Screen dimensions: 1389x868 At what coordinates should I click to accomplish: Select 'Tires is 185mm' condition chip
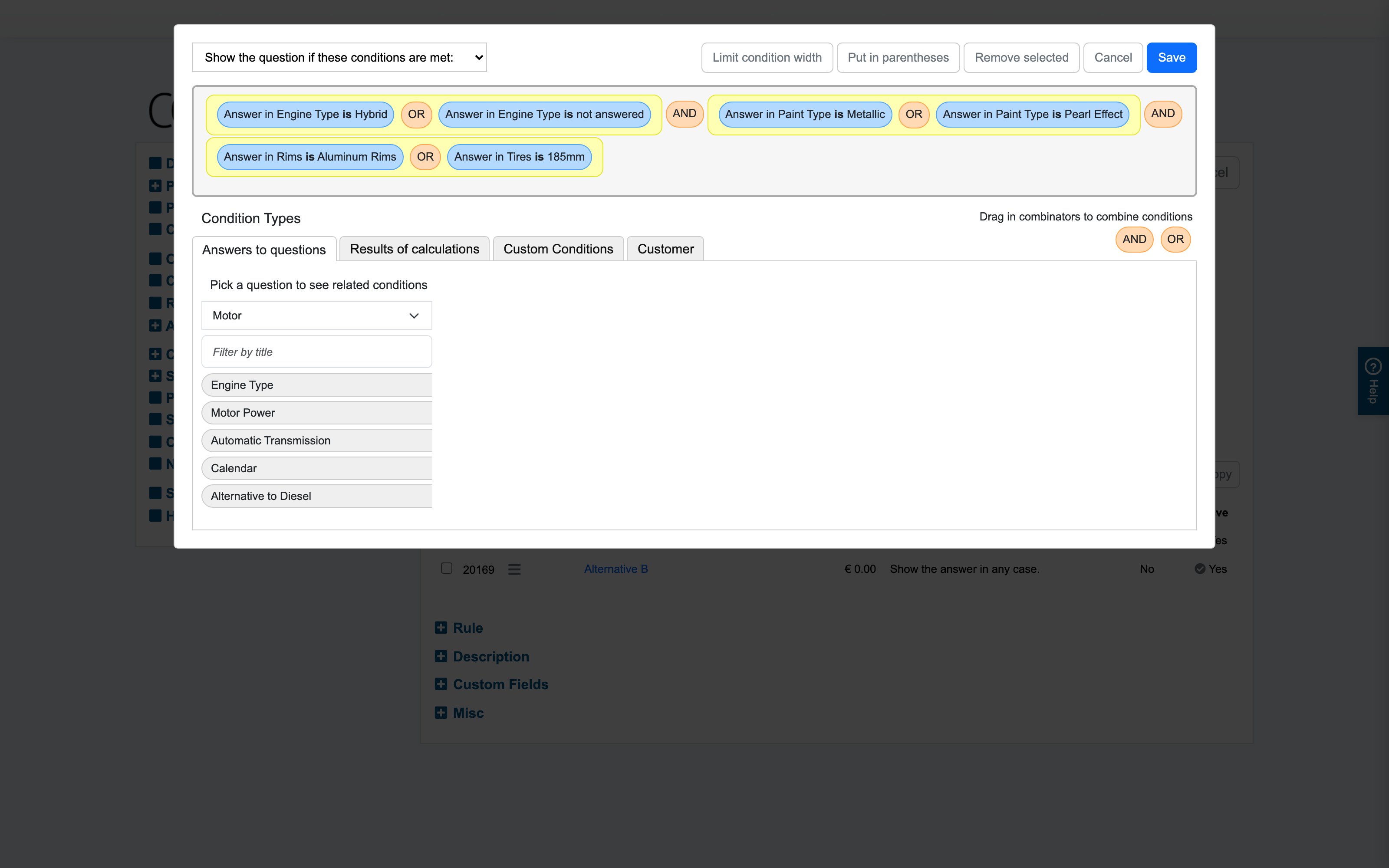point(519,157)
